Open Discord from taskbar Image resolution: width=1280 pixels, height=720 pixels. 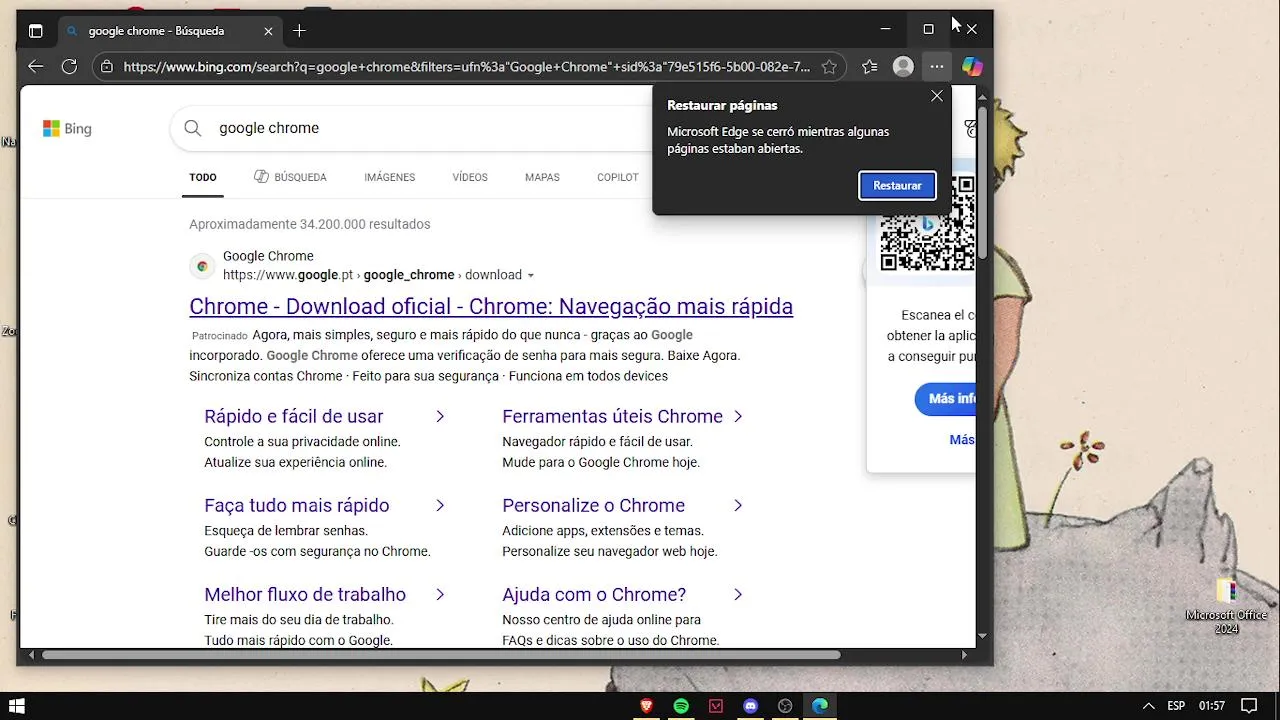[751, 706]
